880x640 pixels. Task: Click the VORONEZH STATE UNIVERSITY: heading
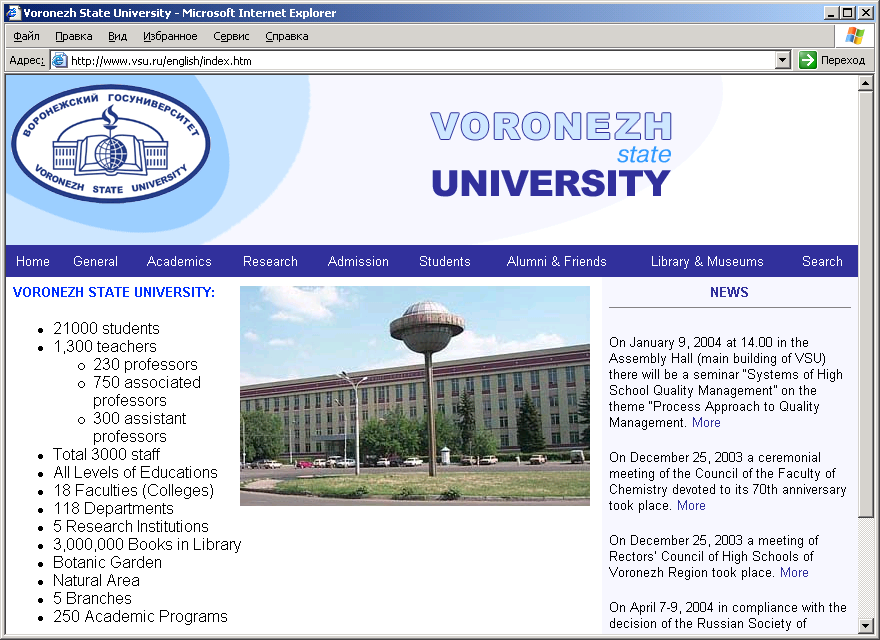coord(114,292)
